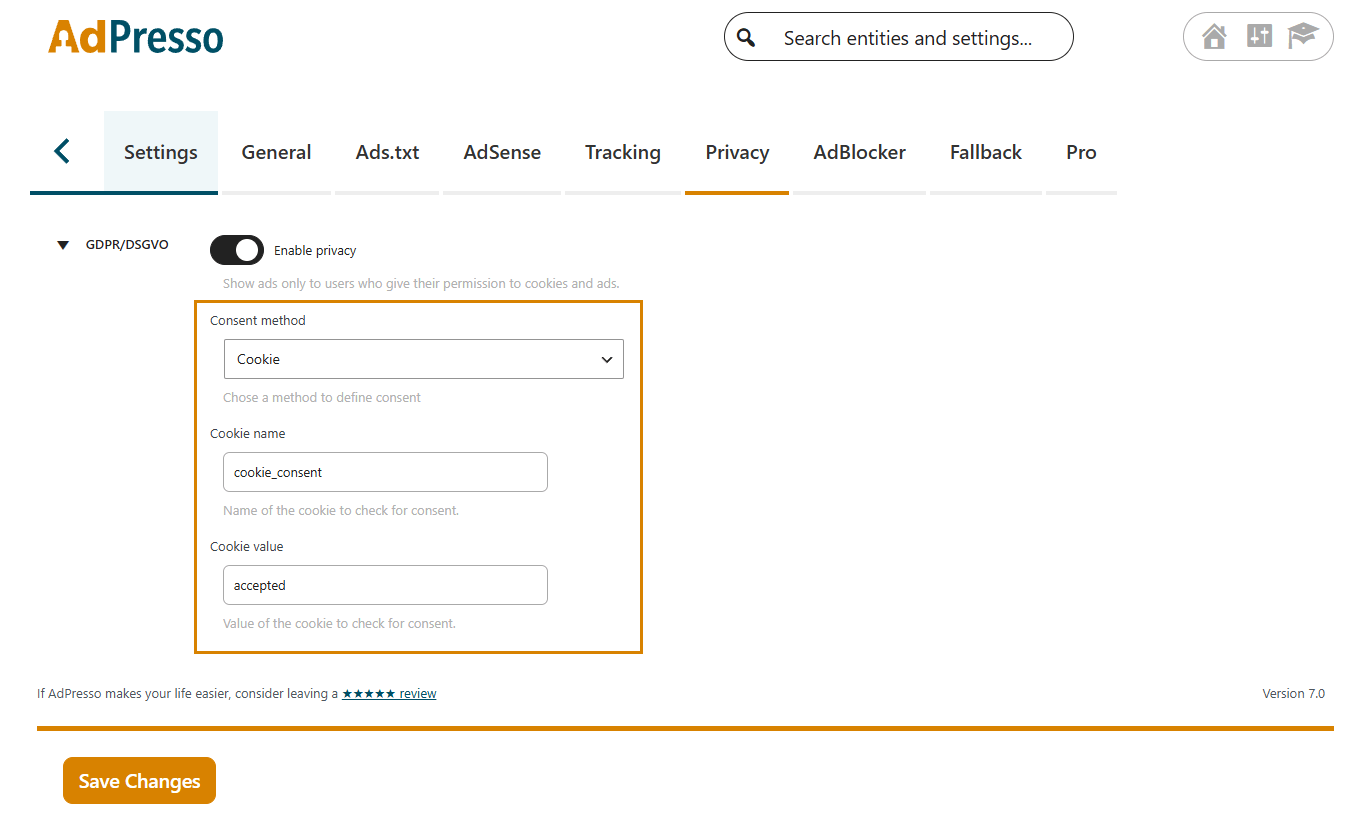Click the Save Changes button
This screenshot has width=1356, height=831.
[x=139, y=780]
